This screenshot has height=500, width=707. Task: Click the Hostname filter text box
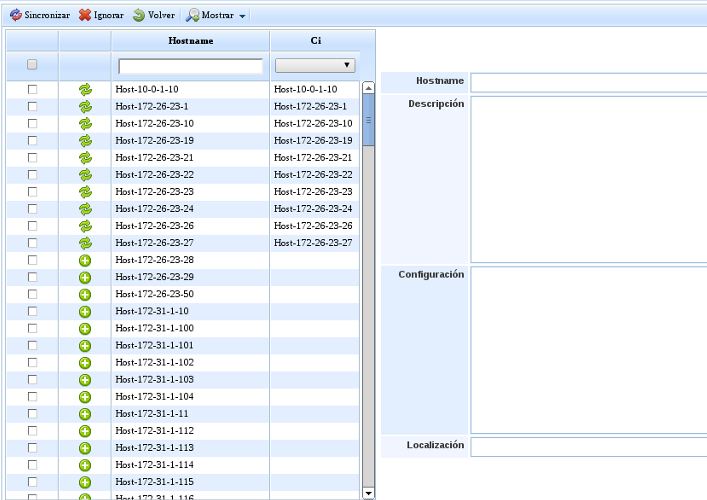190,66
